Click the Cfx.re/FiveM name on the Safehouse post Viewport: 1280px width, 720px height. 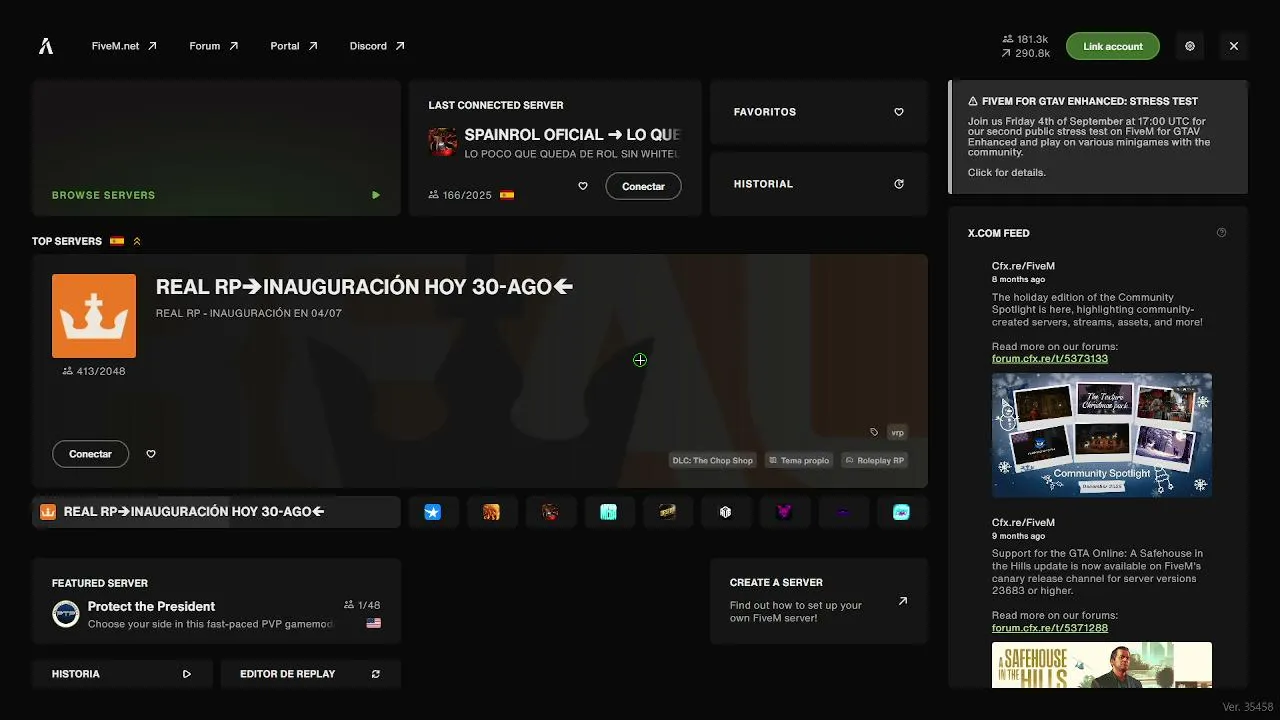[1023, 522]
